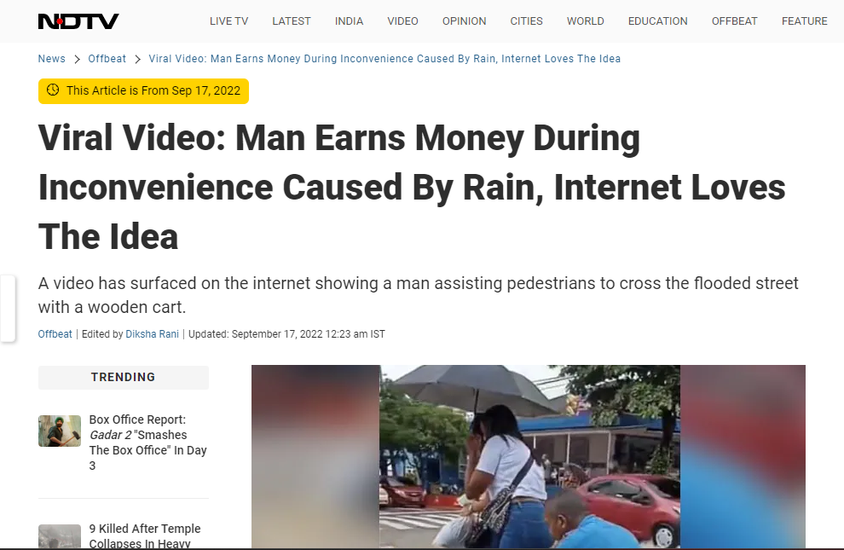Viewport: 844px width, 550px height.
Task: Click the article title breadcrumb link
Action: [x=384, y=59]
